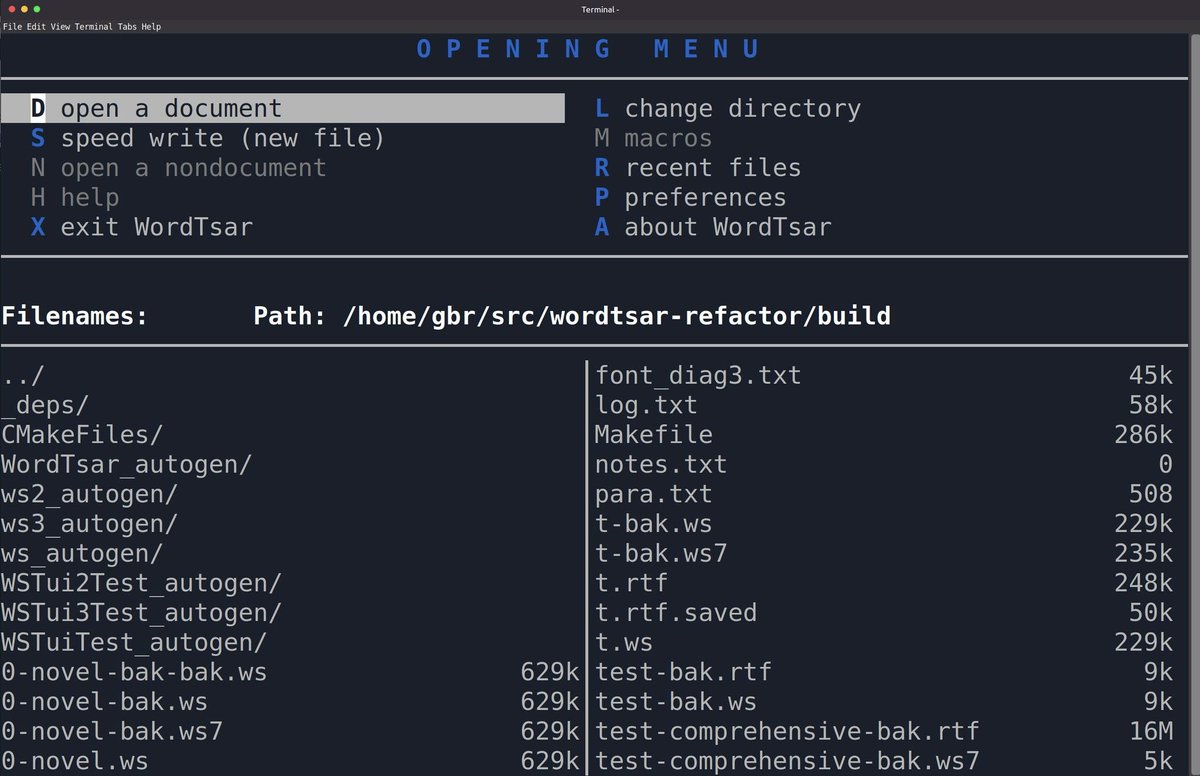Open the 'WordTsar_autogen/' directory
This screenshot has height=776, width=1200.
coord(127,464)
